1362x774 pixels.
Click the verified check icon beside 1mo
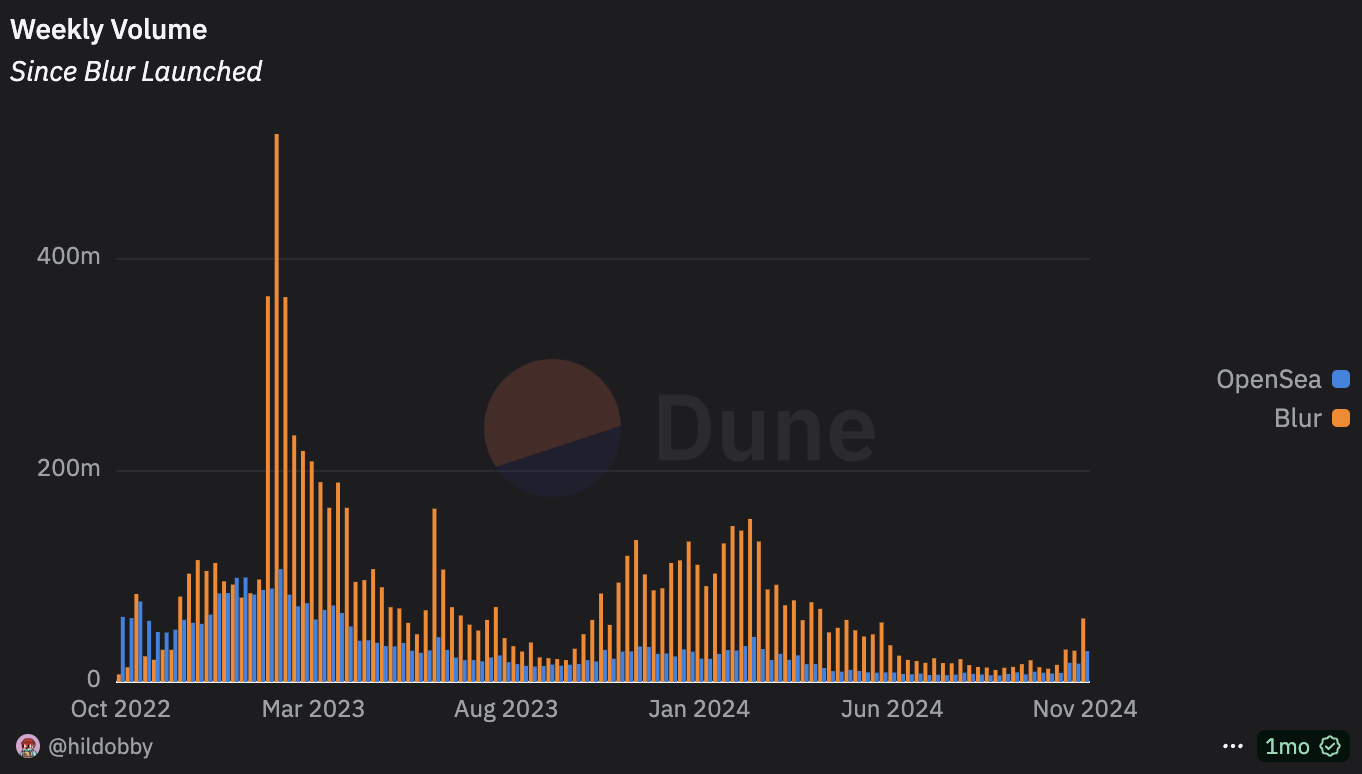pos(1329,747)
